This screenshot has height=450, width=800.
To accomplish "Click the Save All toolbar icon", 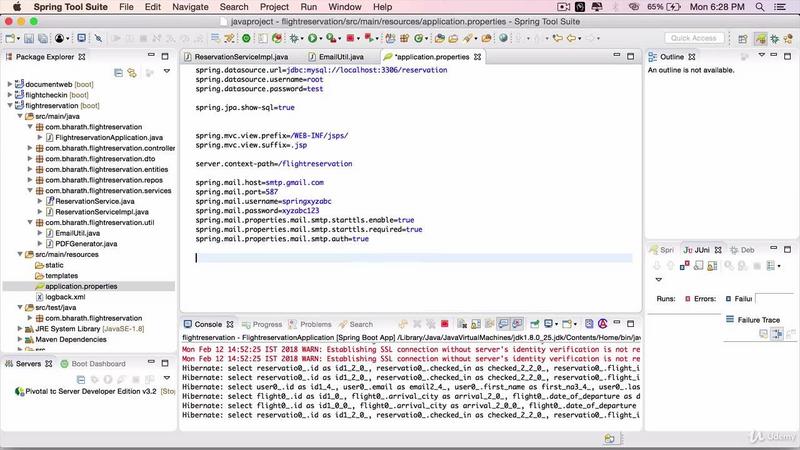I will tap(43, 38).
